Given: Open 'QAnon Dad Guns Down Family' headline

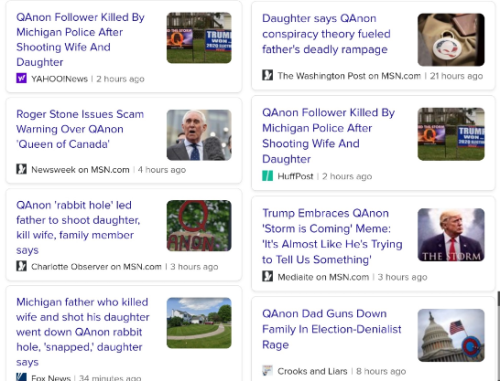Looking at the screenshot, I should [332, 329].
